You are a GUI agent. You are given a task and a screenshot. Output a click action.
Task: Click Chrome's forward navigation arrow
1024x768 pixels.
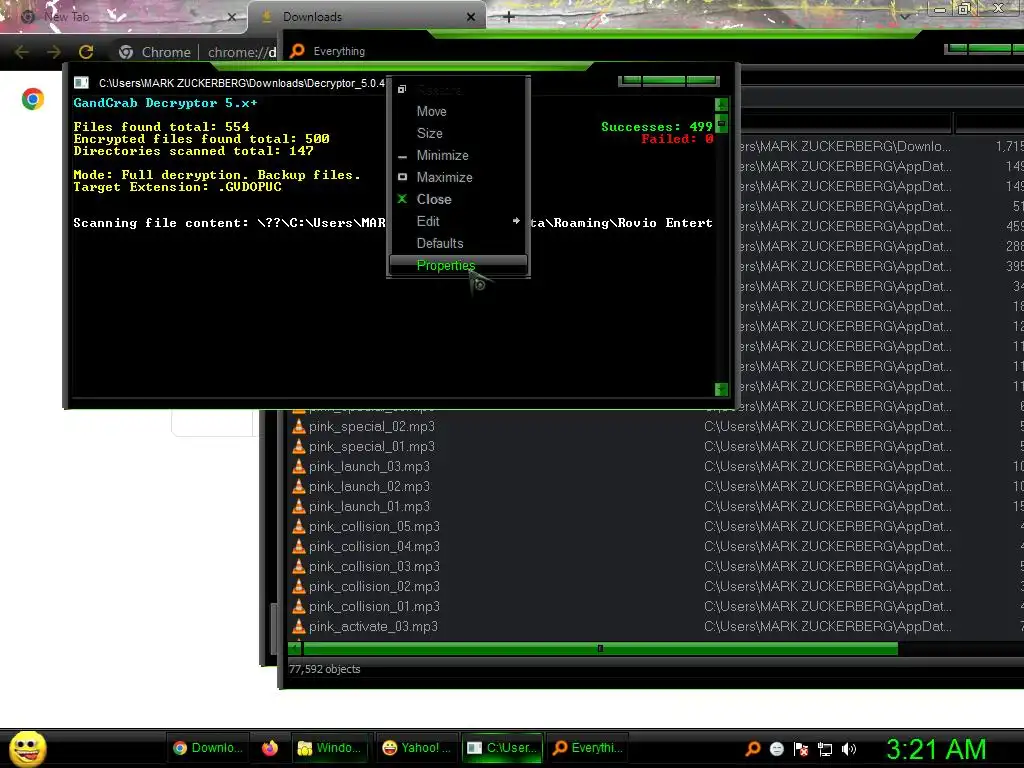54,52
